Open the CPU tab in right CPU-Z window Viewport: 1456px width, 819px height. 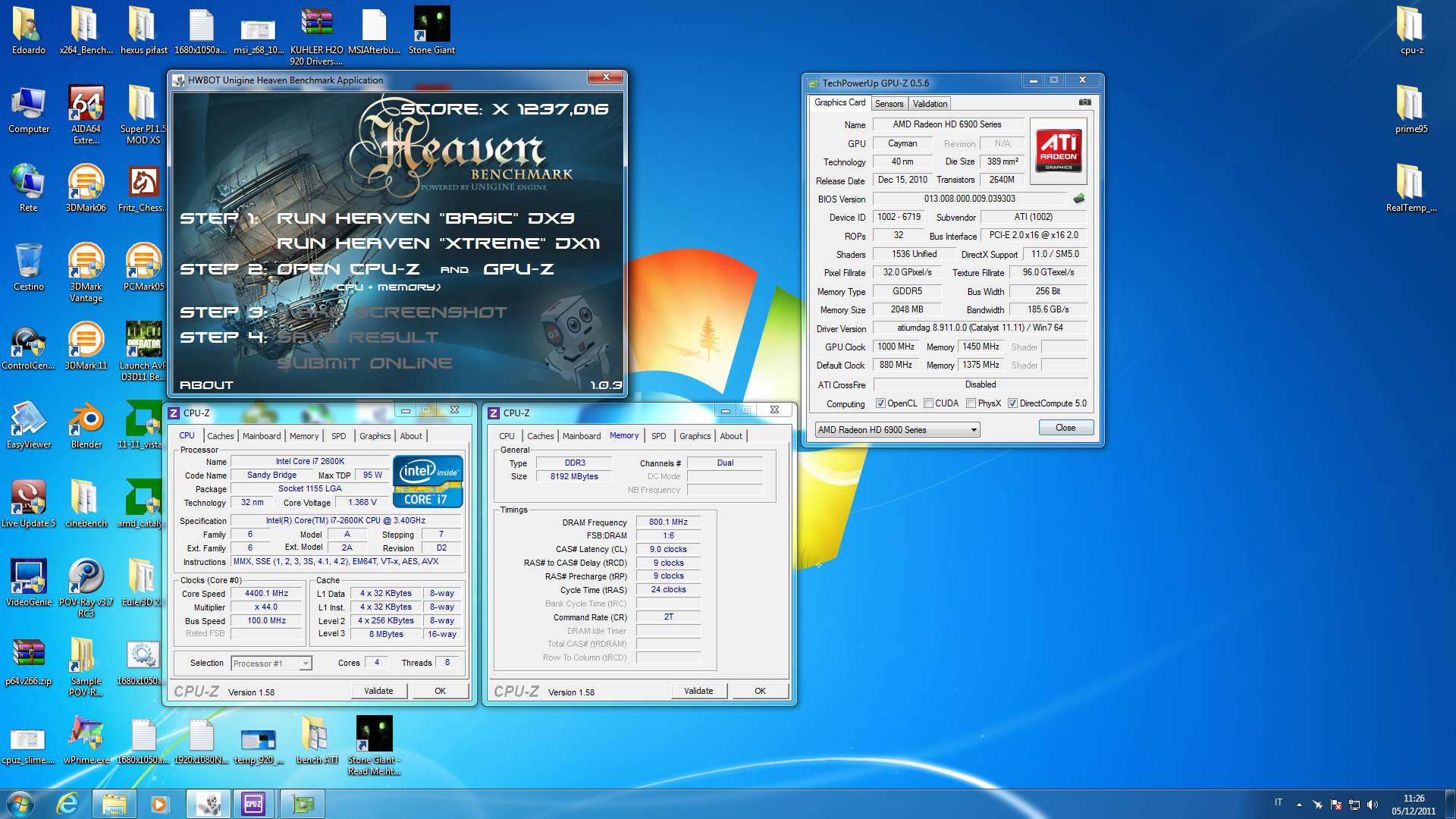tap(507, 436)
